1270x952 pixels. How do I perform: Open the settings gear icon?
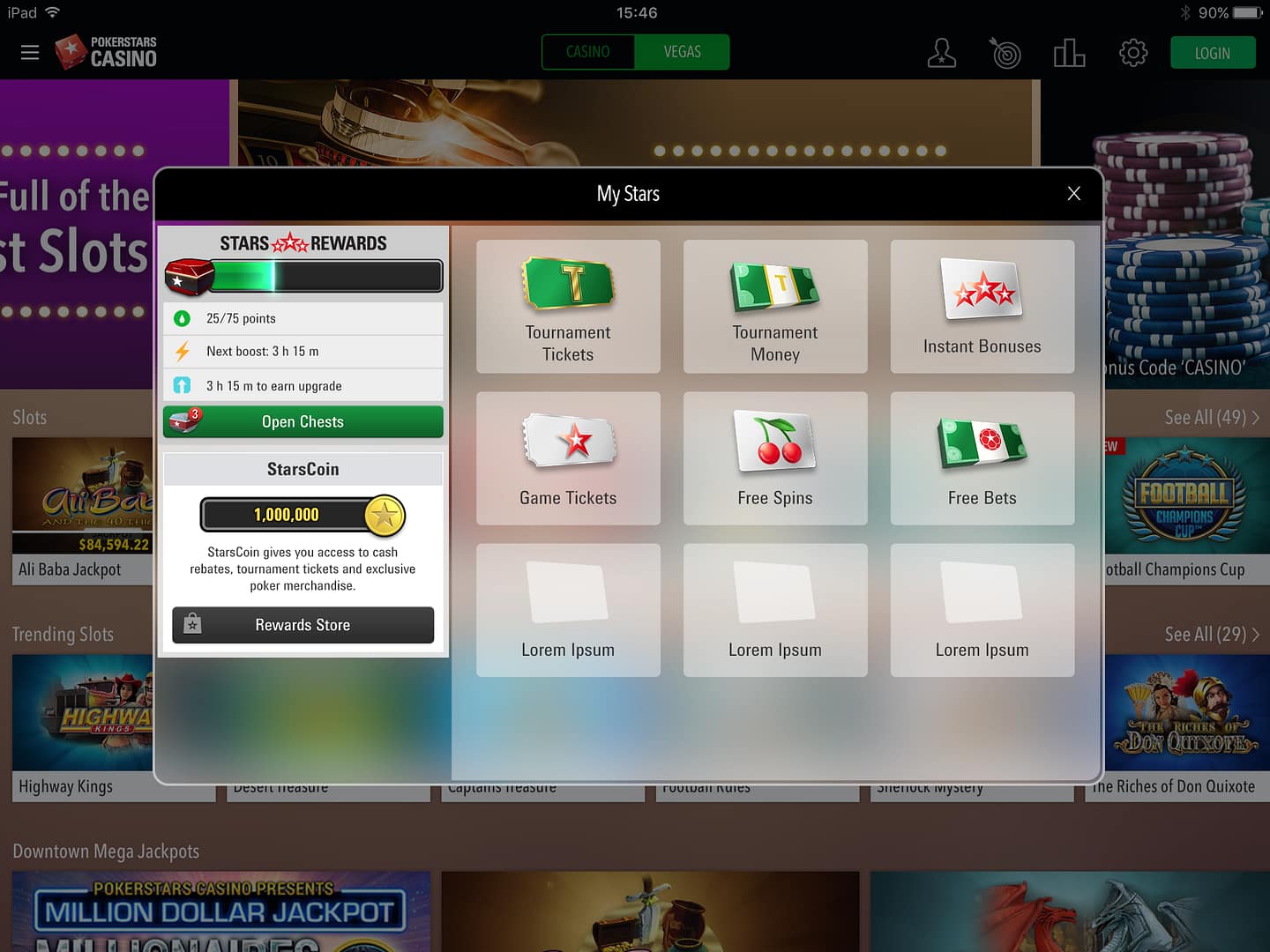pos(1132,53)
